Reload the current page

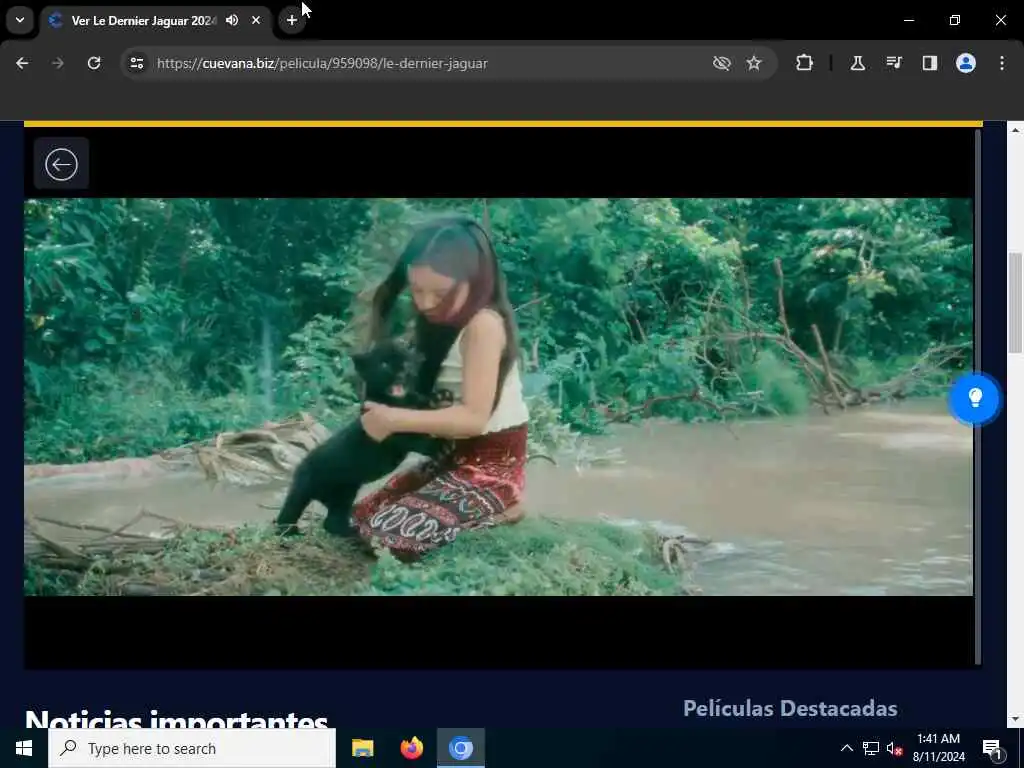coord(94,63)
